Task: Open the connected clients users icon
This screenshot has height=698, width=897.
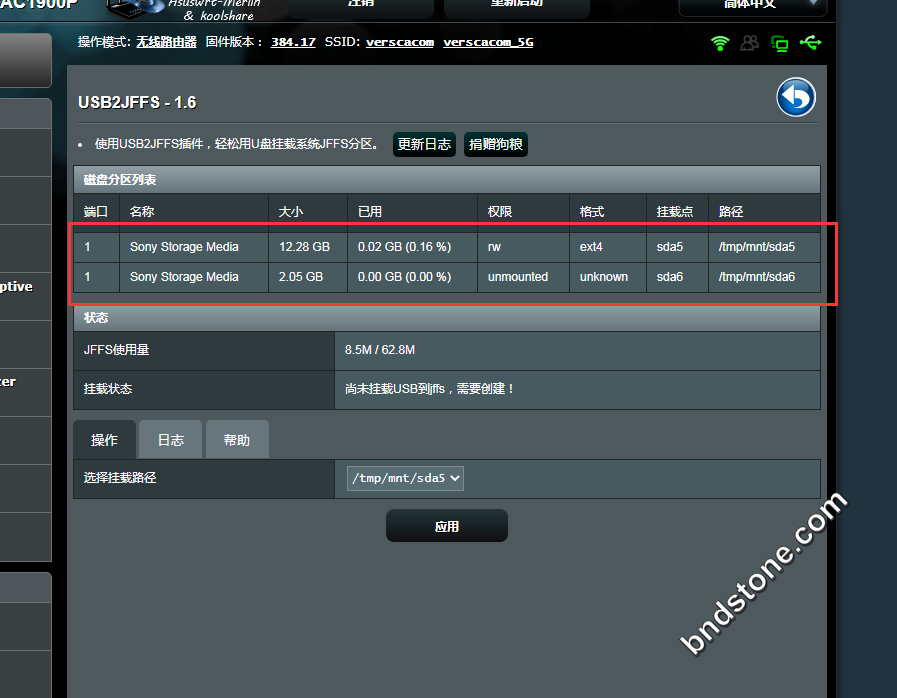Action: pyautogui.click(x=749, y=43)
